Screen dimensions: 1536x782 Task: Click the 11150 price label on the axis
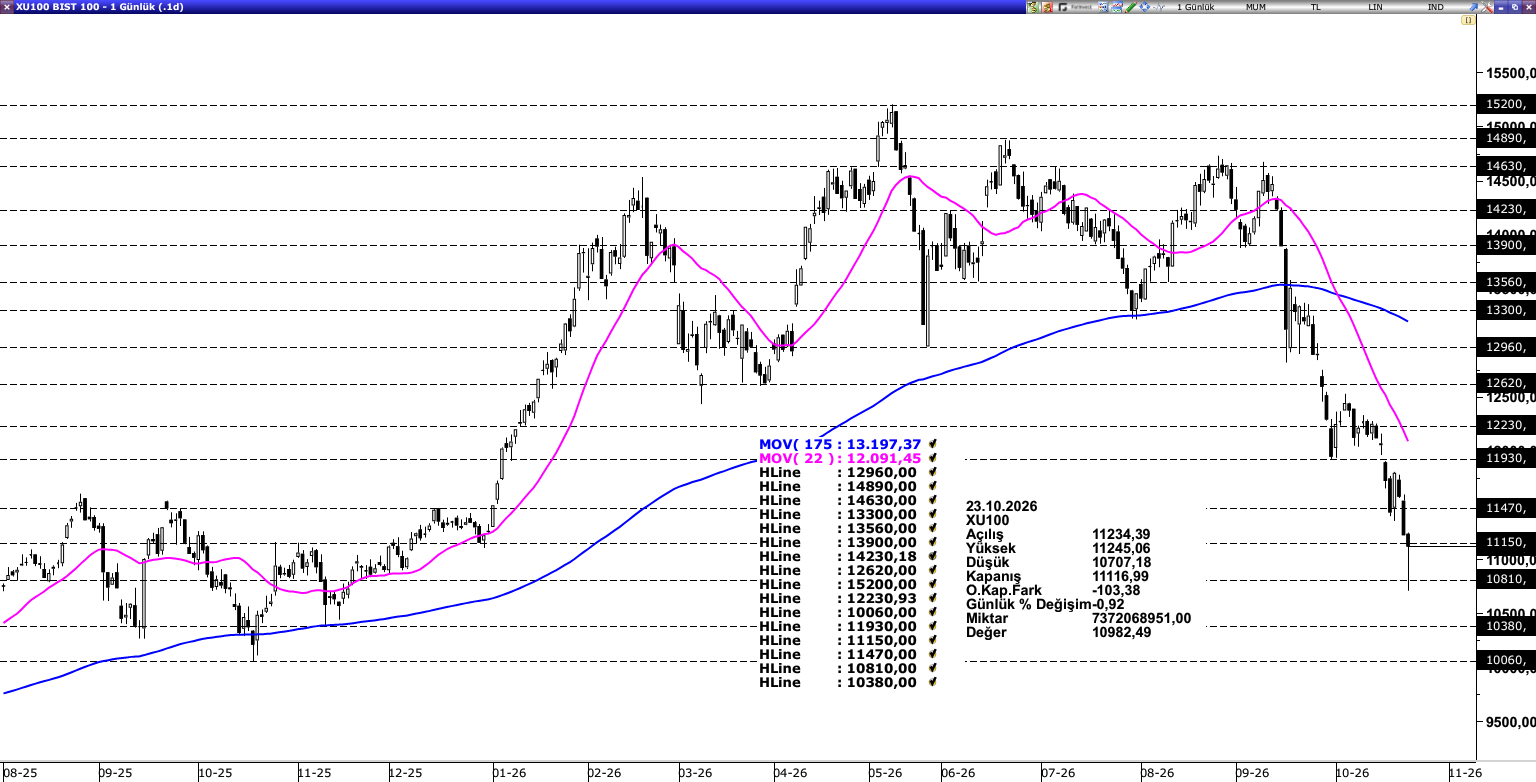click(x=1508, y=542)
